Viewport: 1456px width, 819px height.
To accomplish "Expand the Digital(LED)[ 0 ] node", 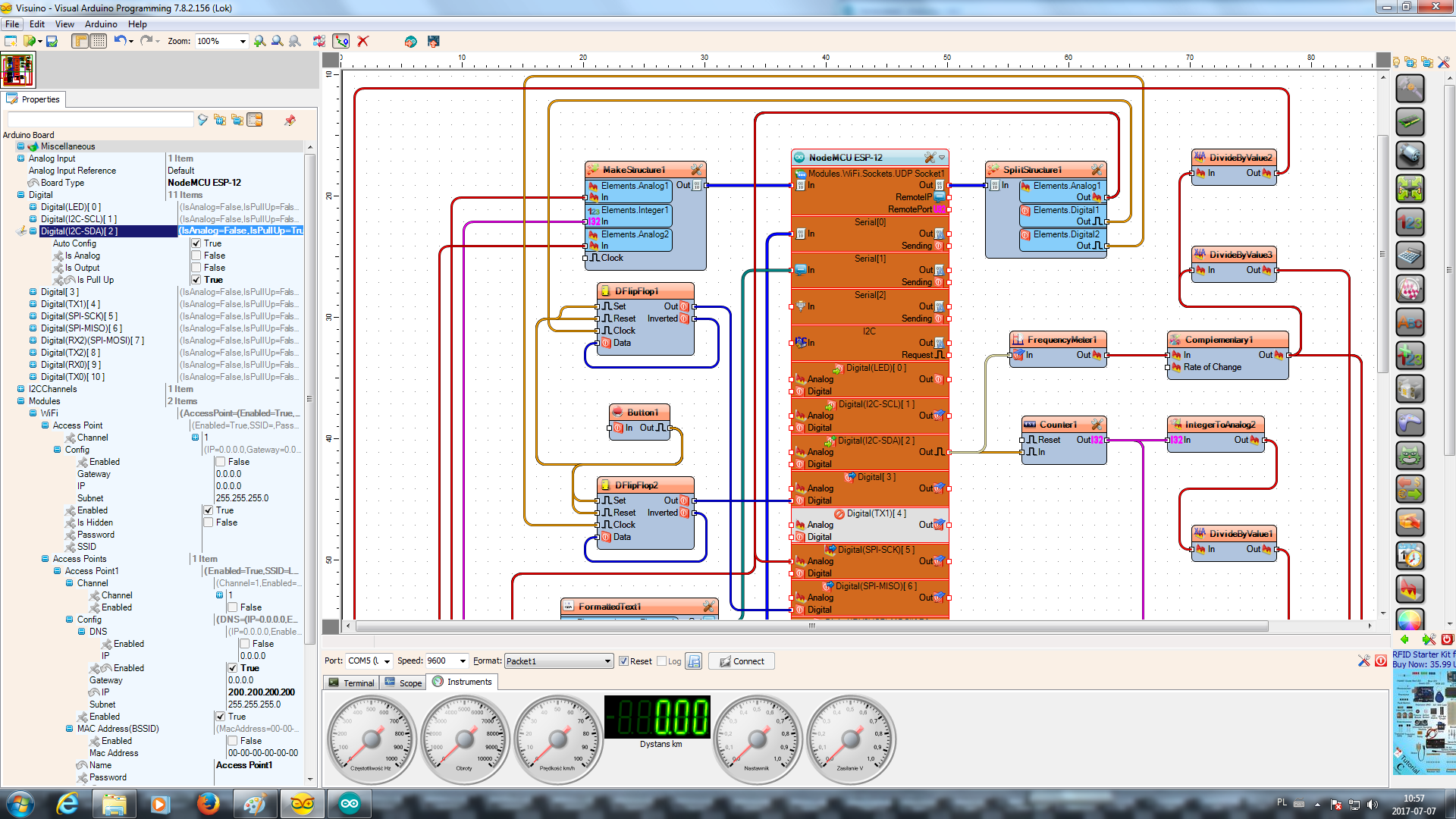I will [x=33, y=207].
